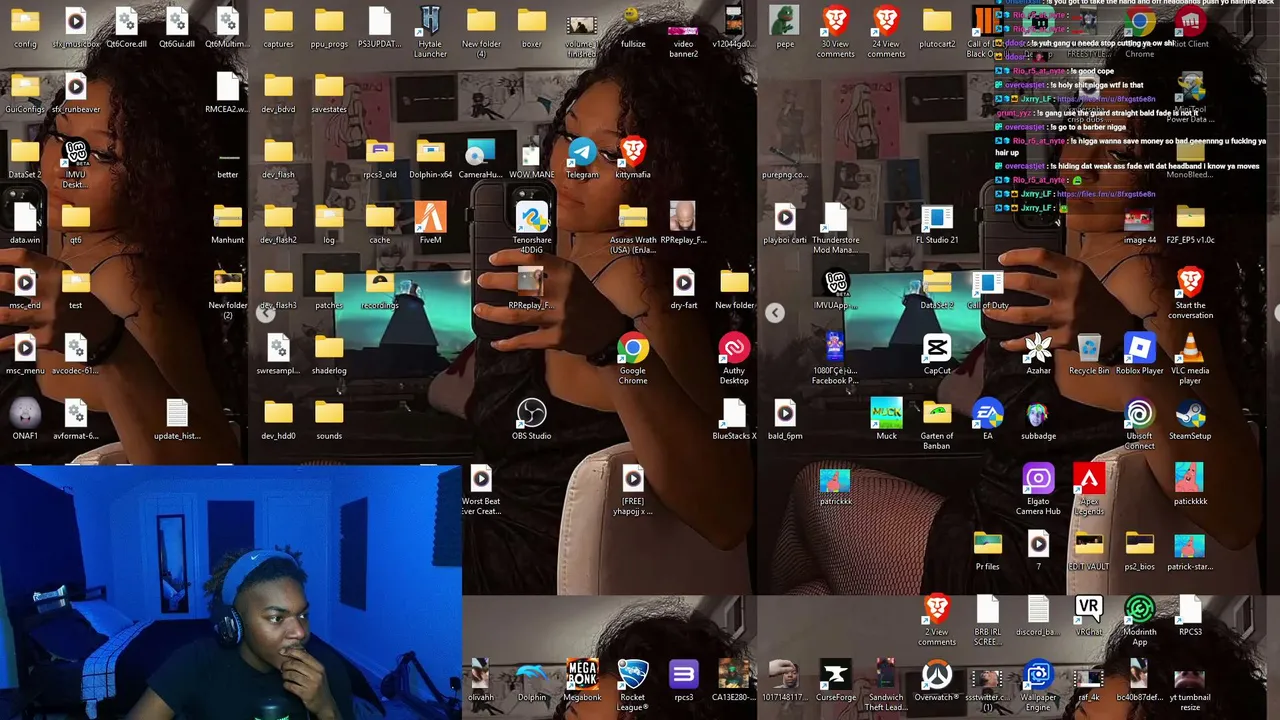Open Sandwich Theft Leader game icon
1280x720 pixels.
click(x=886, y=675)
